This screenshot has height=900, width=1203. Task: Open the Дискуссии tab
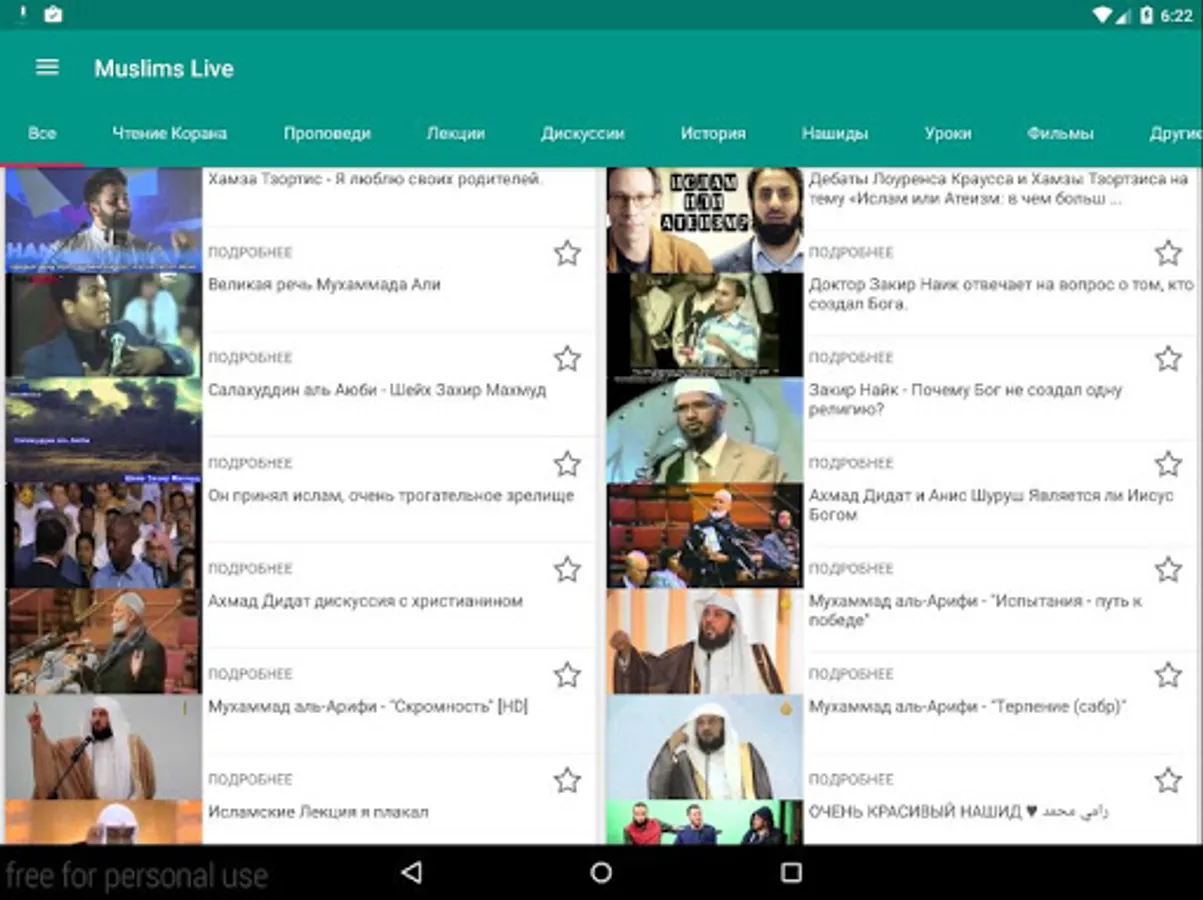click(583, 133)
